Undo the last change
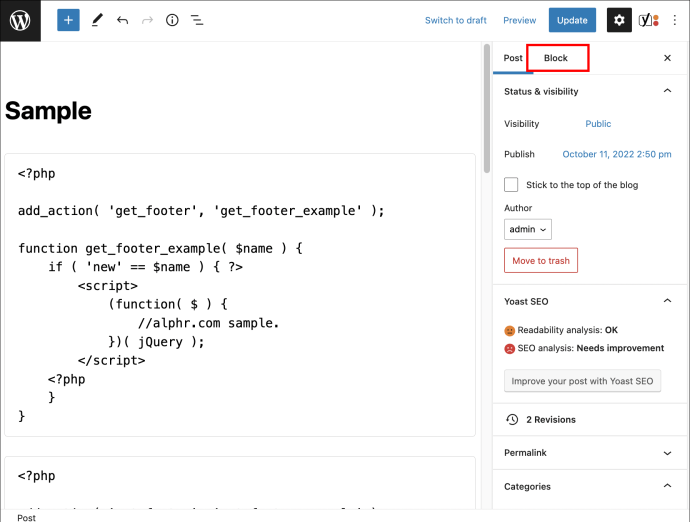690x522 pixels. click(122, 20)
